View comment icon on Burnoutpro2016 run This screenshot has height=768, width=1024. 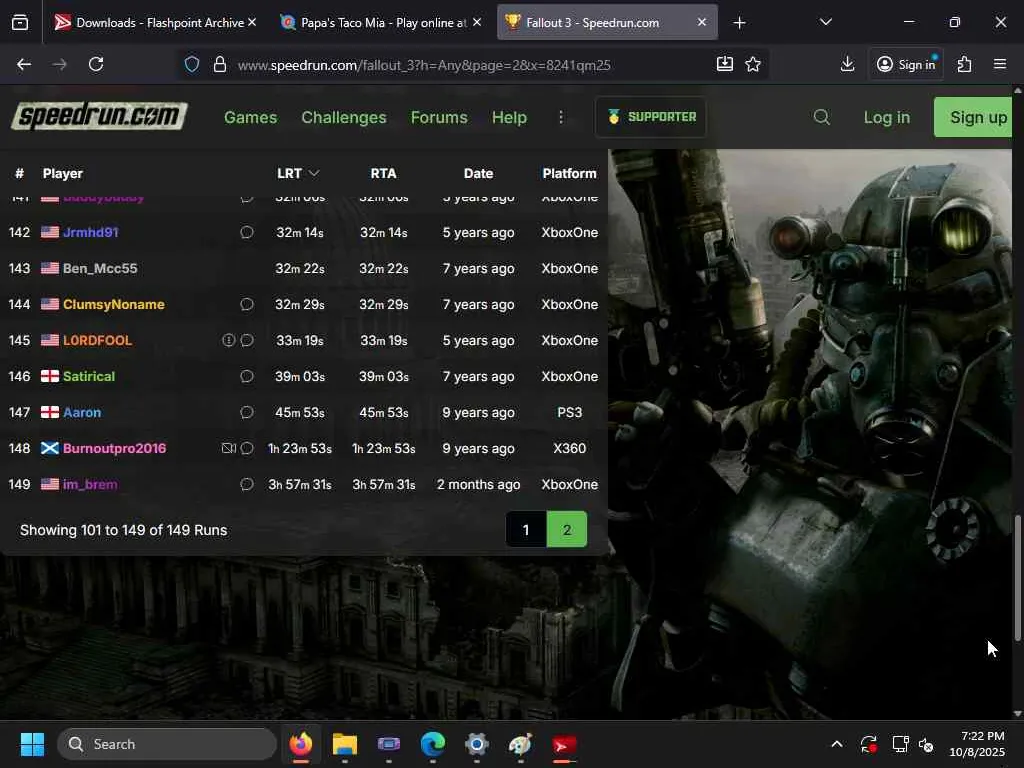pyautogui.click(x=246, y=448)
